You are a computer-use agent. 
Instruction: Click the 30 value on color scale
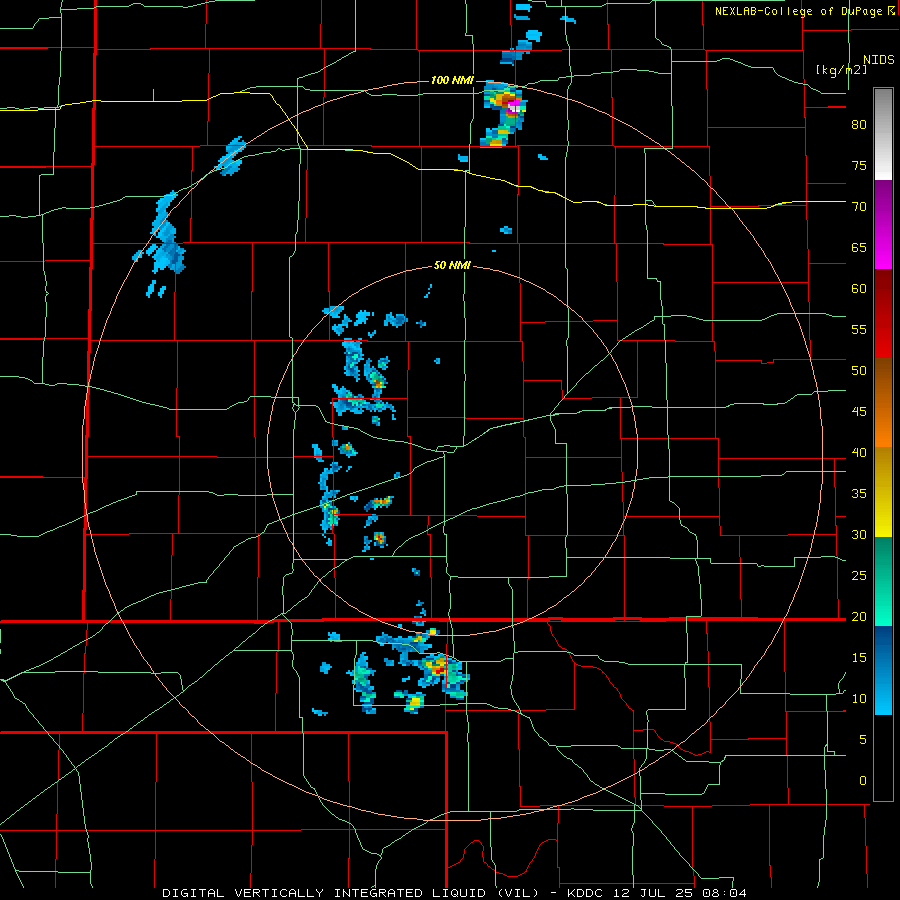tap(859, 534)
